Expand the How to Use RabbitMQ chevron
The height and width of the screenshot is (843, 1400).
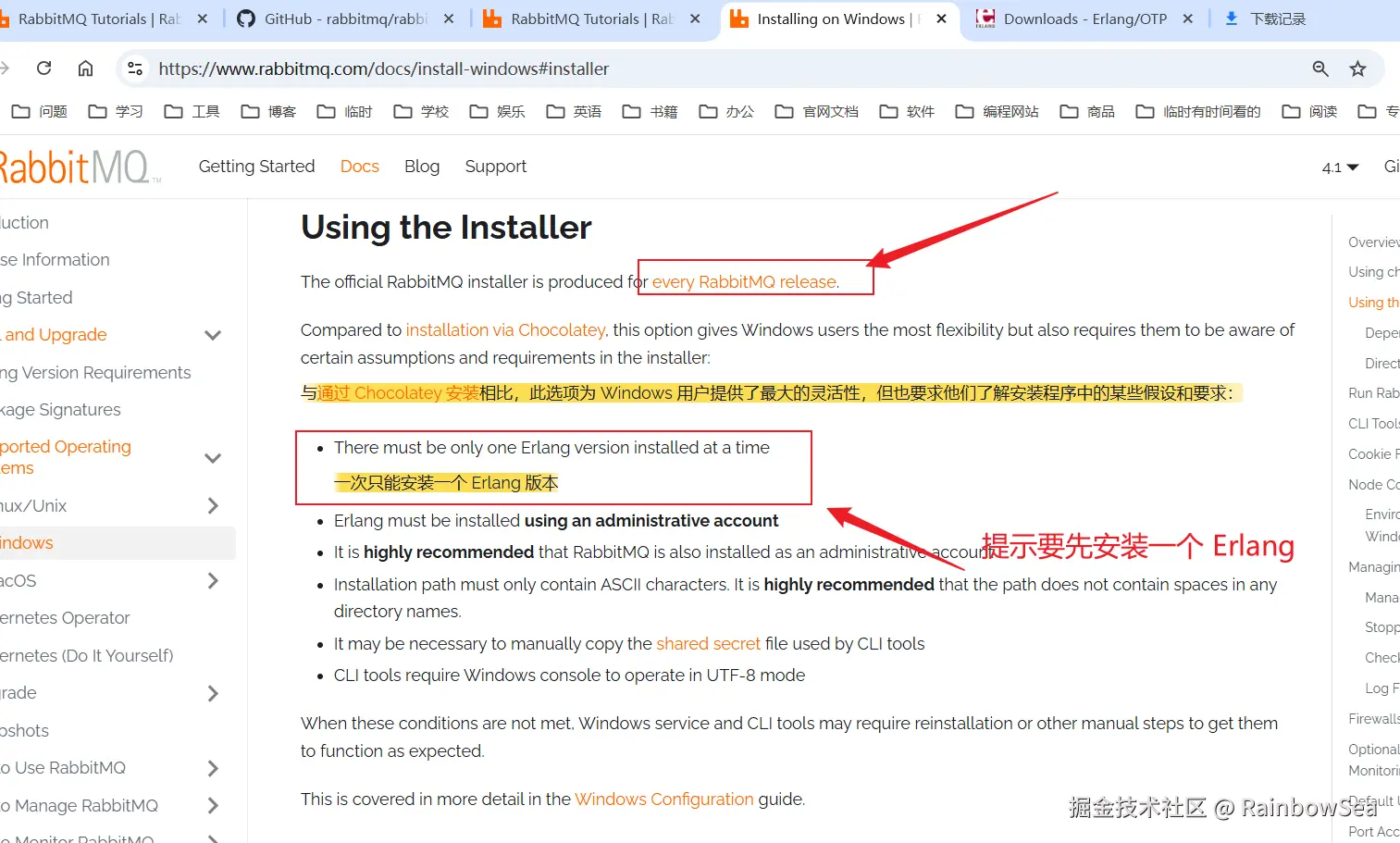(213, 768)
